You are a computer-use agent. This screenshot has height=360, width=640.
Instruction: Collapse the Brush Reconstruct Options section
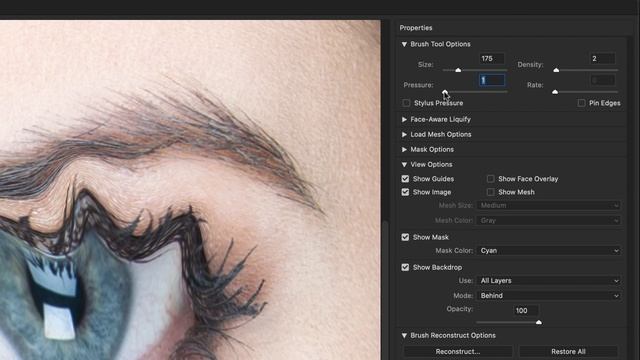pos(404,335)
